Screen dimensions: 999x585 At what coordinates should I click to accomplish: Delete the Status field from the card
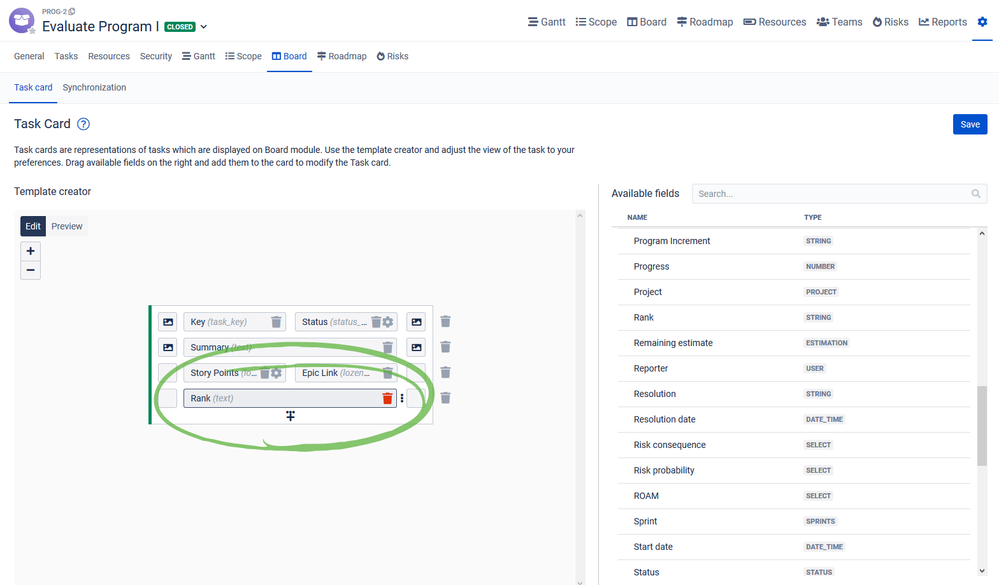pyautogui.click(x=376, y=322)
